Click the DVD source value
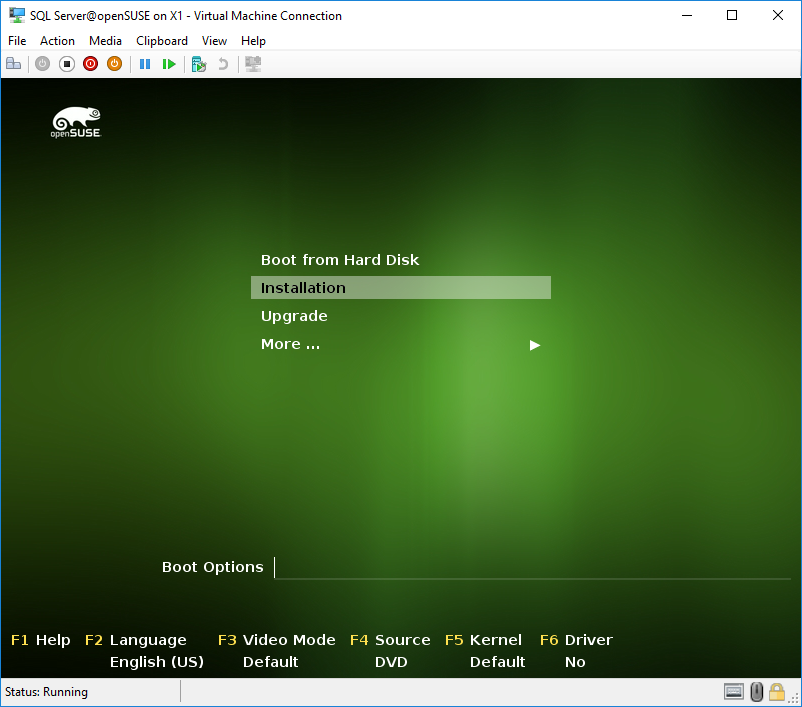 391,662
